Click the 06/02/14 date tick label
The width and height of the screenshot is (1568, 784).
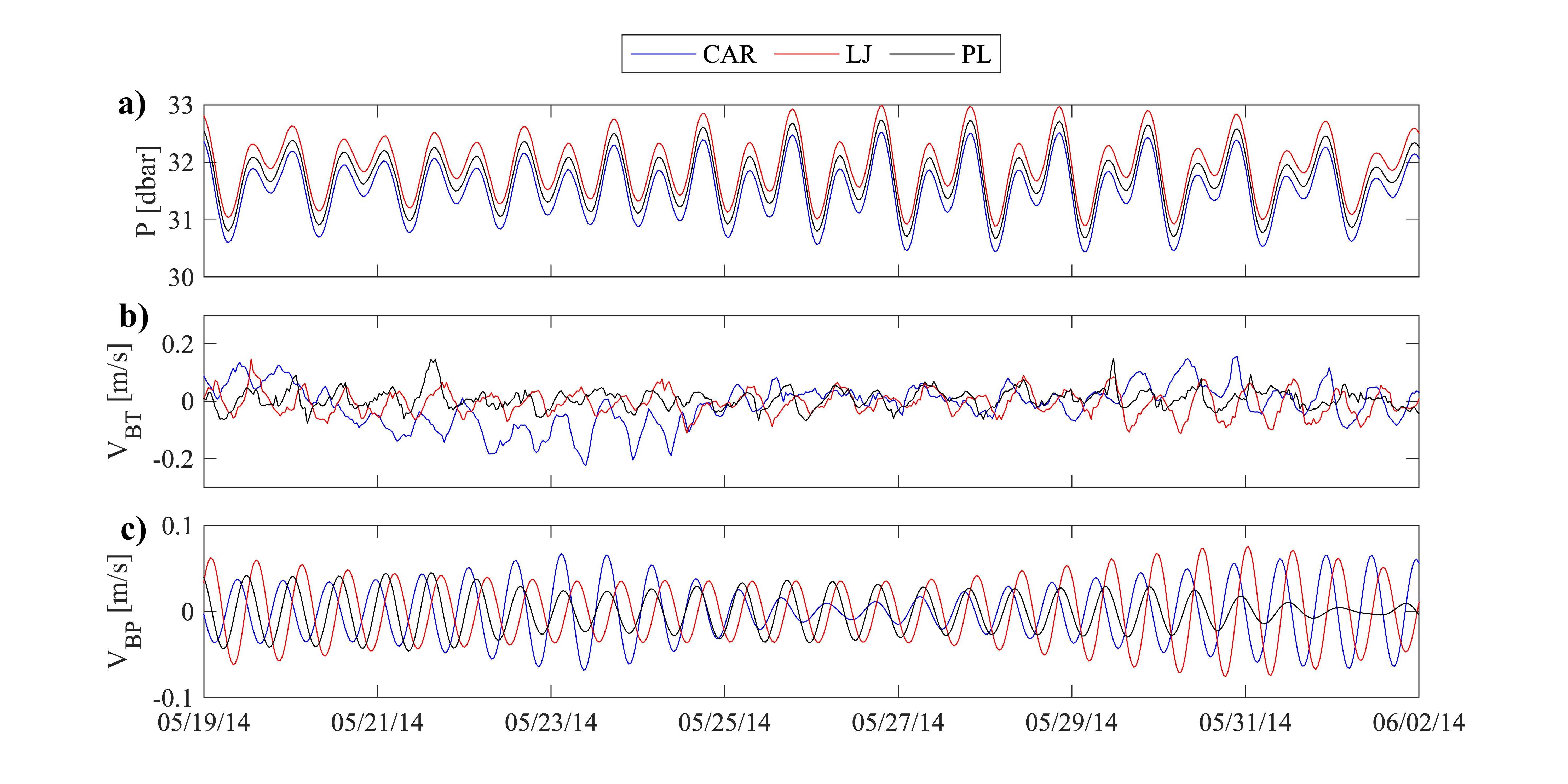(1418, 723)
